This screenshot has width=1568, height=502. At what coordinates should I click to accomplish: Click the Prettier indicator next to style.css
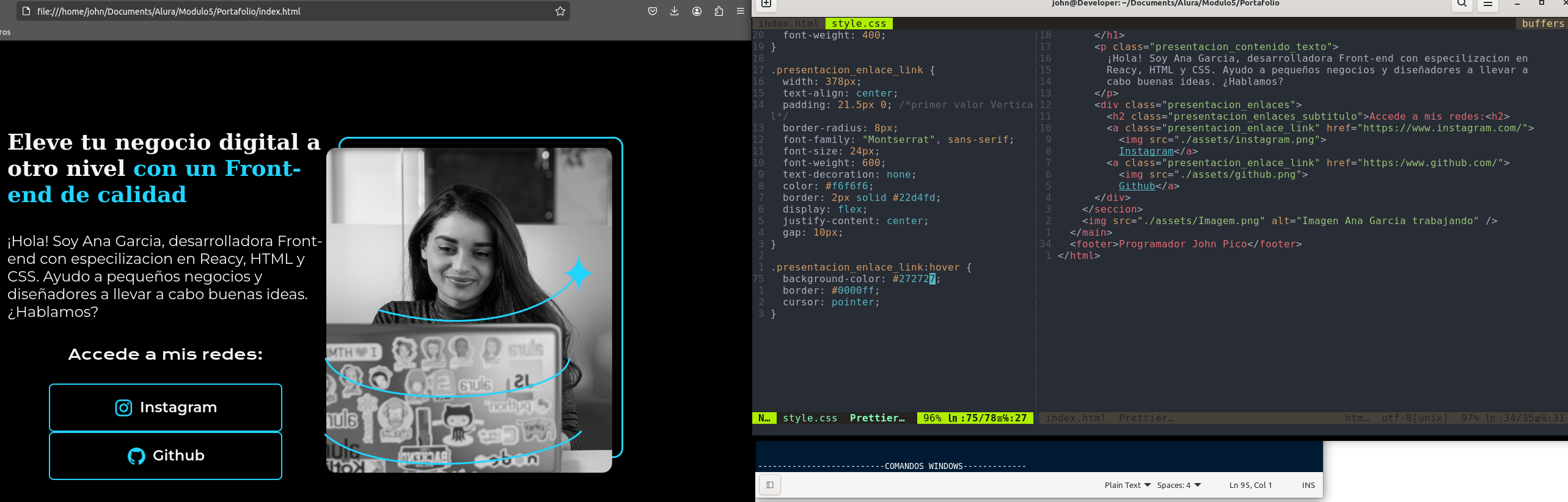coord(877,418)
